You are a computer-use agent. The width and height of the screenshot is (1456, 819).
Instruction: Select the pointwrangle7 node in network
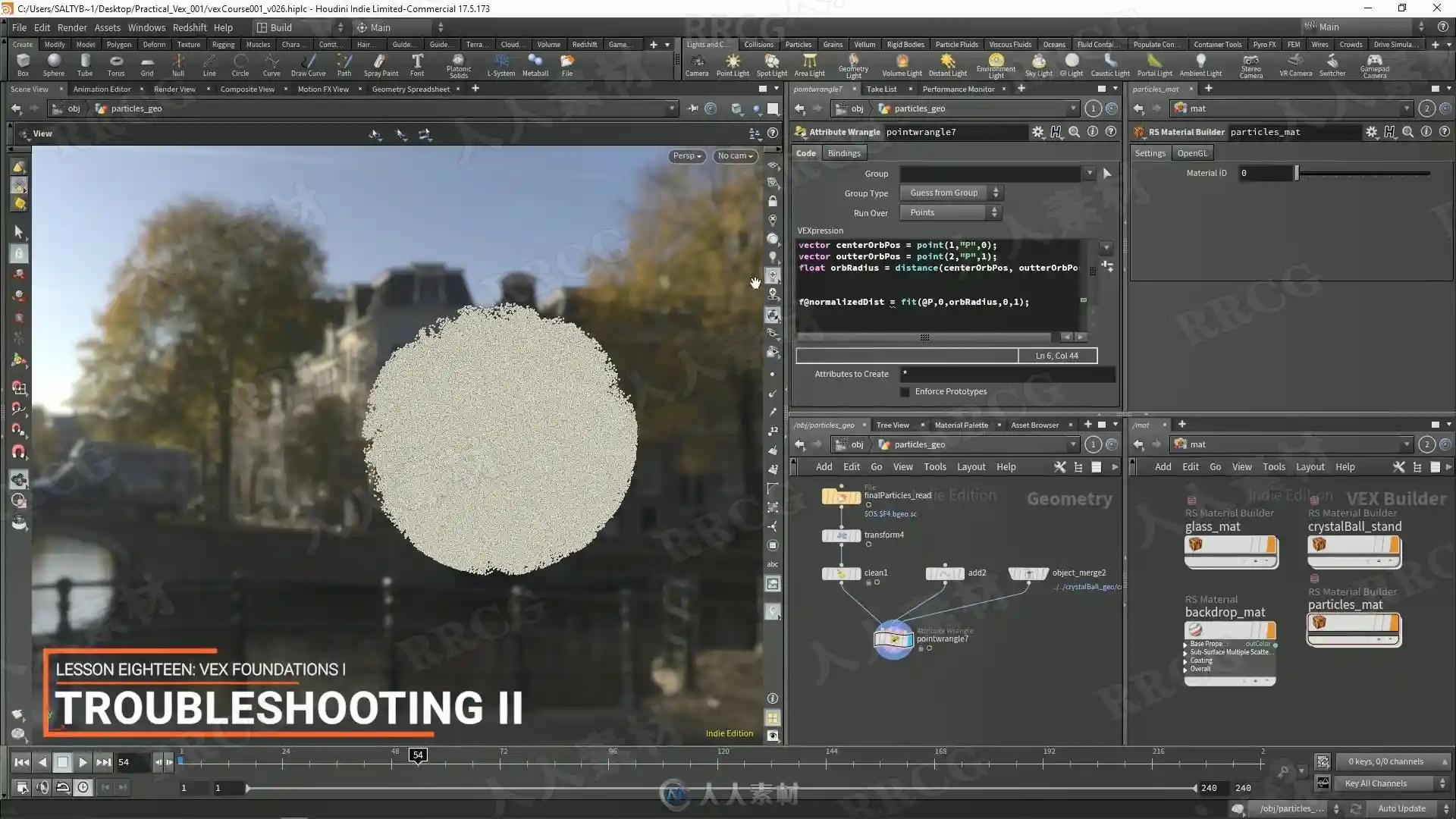[893, 639]
